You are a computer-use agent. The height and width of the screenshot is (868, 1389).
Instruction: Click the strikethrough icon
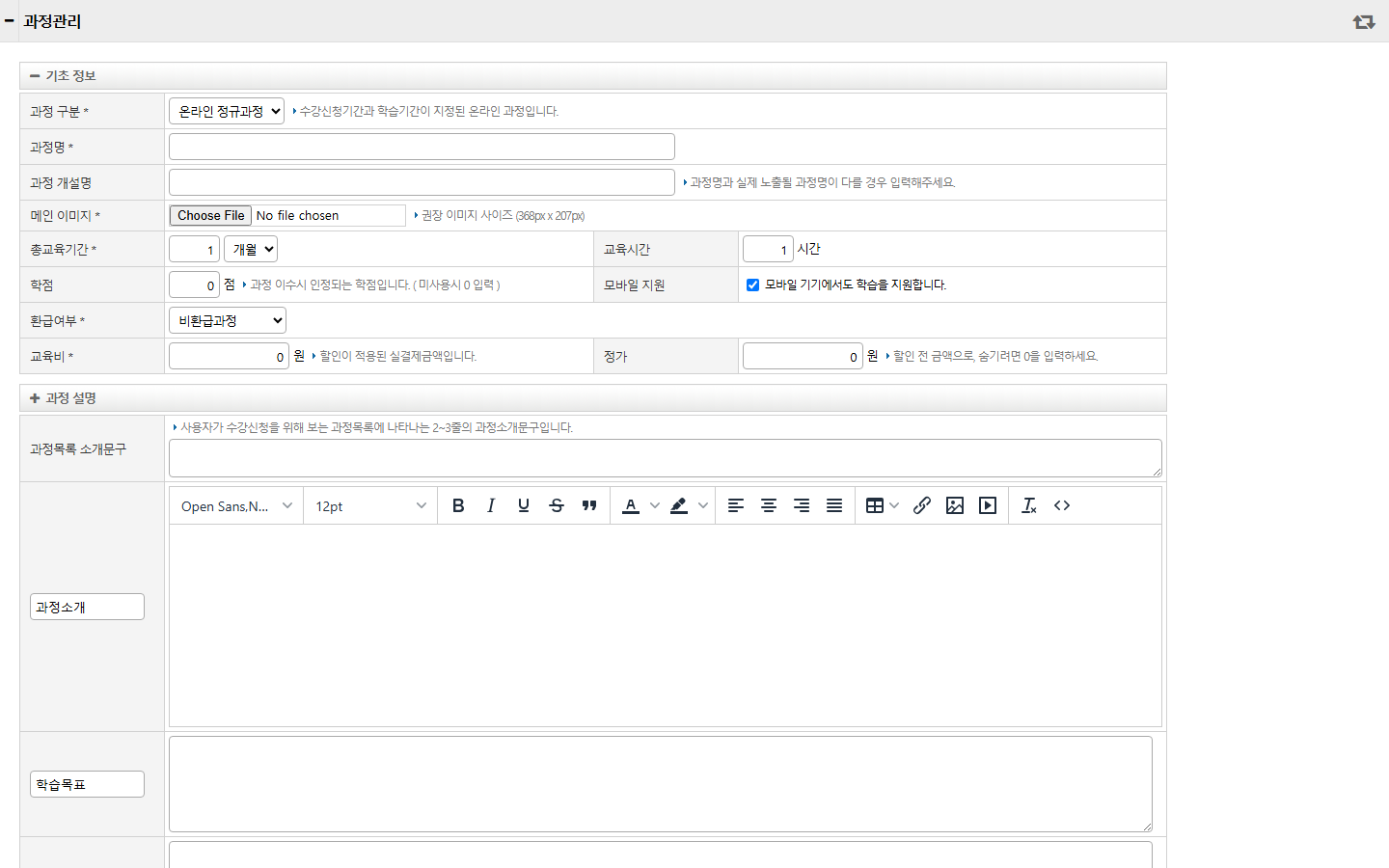click(x=557, y=505)
